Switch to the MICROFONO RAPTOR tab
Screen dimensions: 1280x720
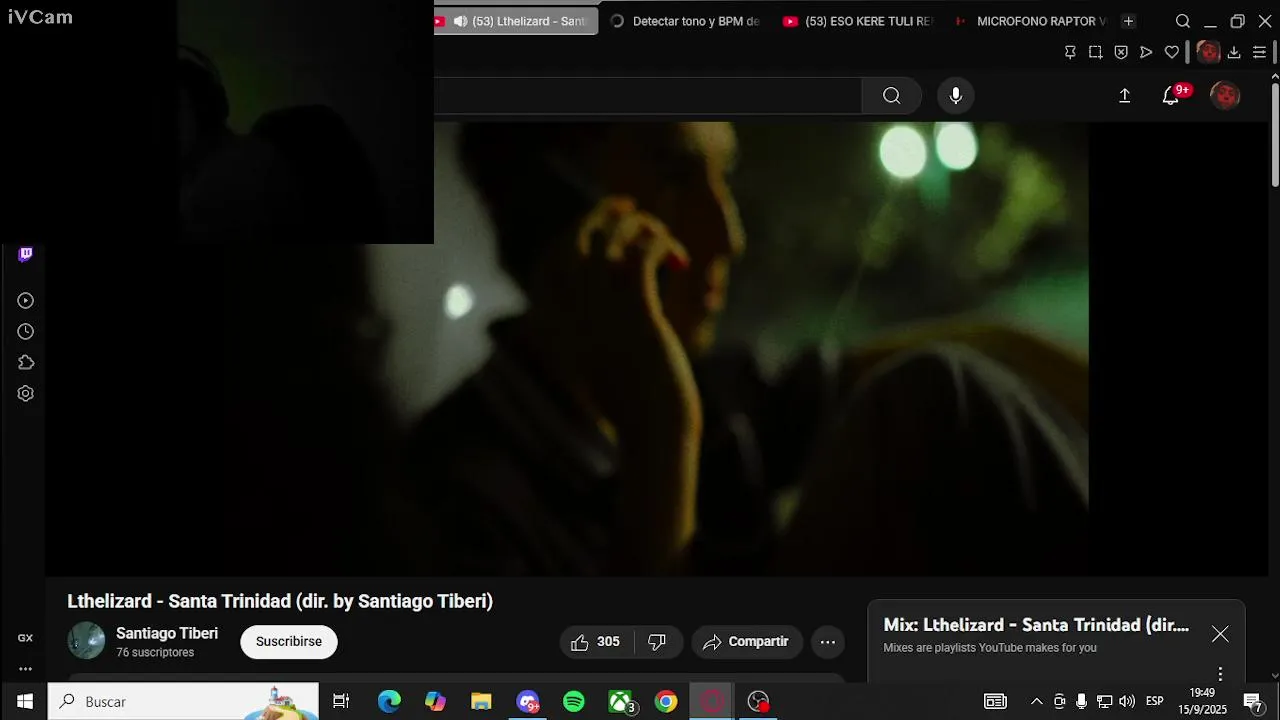pos(1030,21)
